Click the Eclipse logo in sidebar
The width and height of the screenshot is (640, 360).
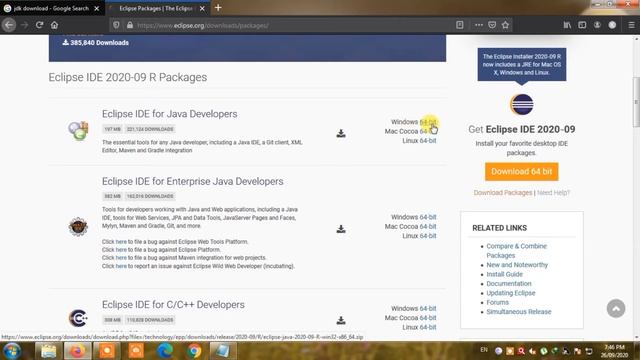point(522,104)
